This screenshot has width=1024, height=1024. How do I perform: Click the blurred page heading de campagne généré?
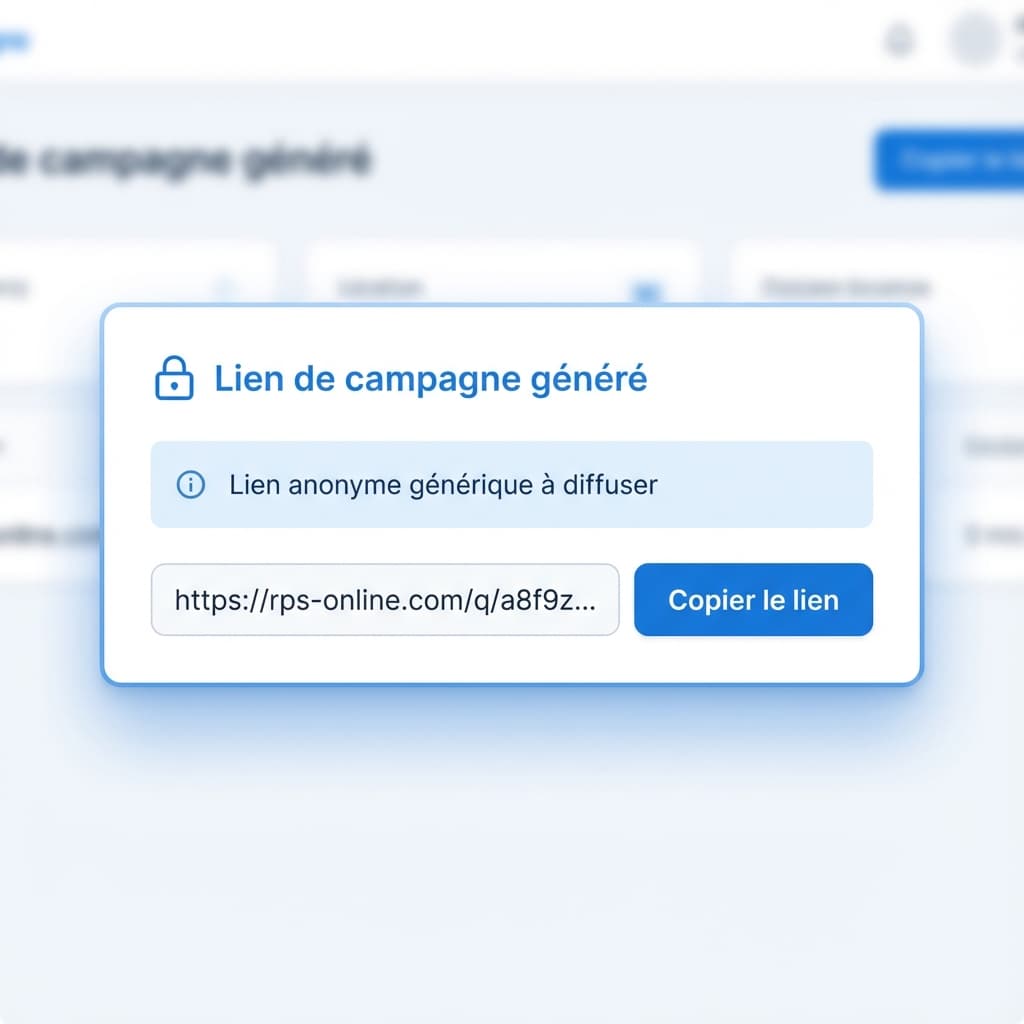(190, 160)
